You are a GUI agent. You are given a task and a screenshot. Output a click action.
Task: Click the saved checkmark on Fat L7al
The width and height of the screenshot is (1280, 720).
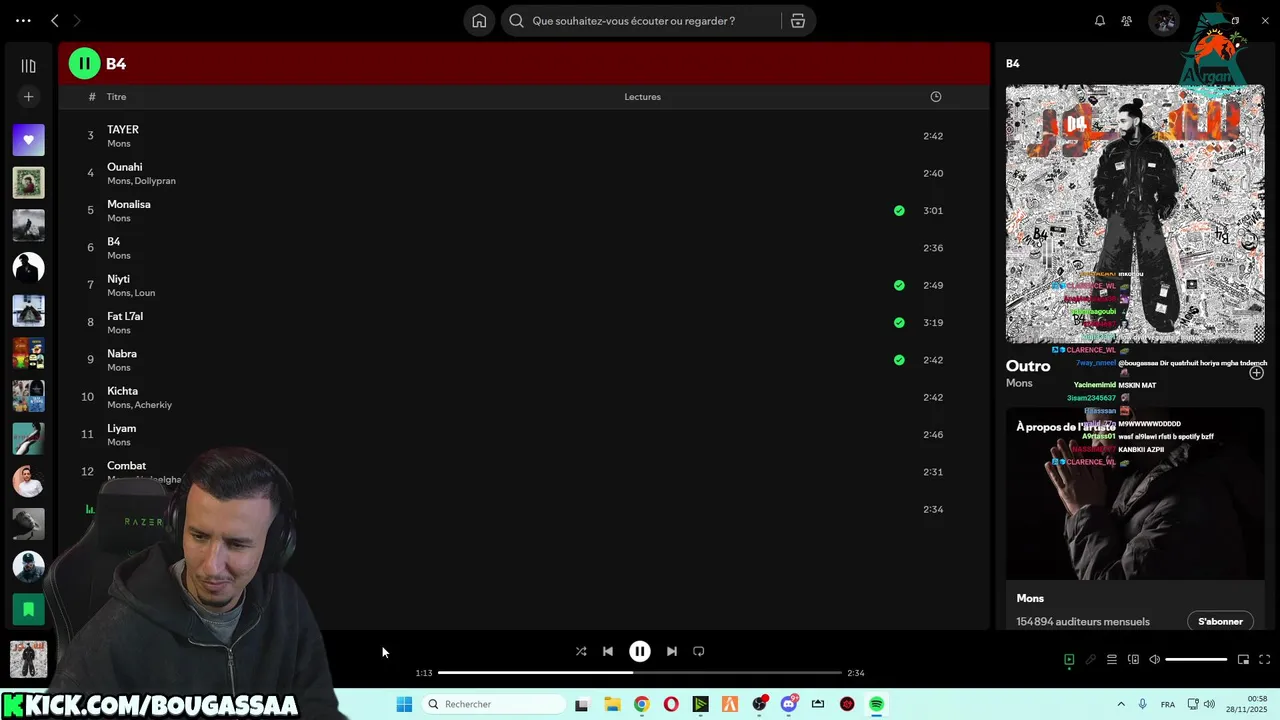coord(899,323)
